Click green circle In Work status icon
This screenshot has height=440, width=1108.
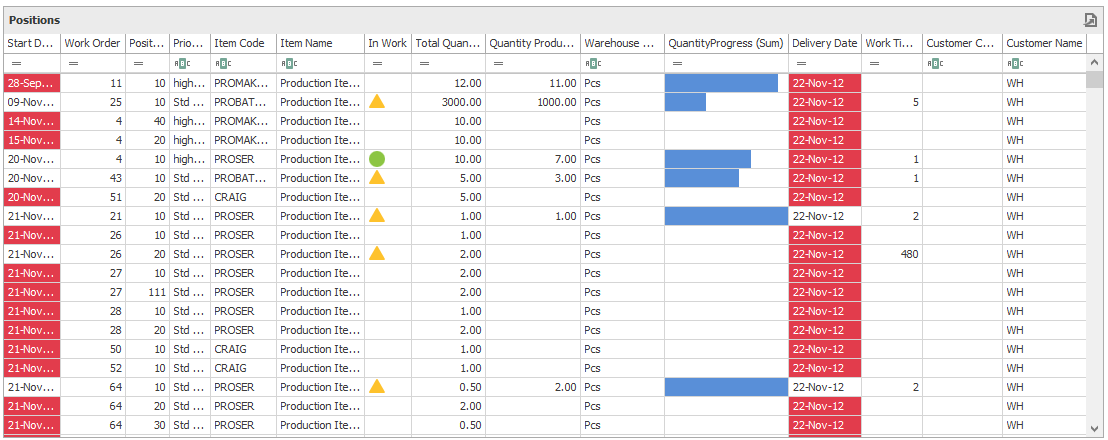377,159
